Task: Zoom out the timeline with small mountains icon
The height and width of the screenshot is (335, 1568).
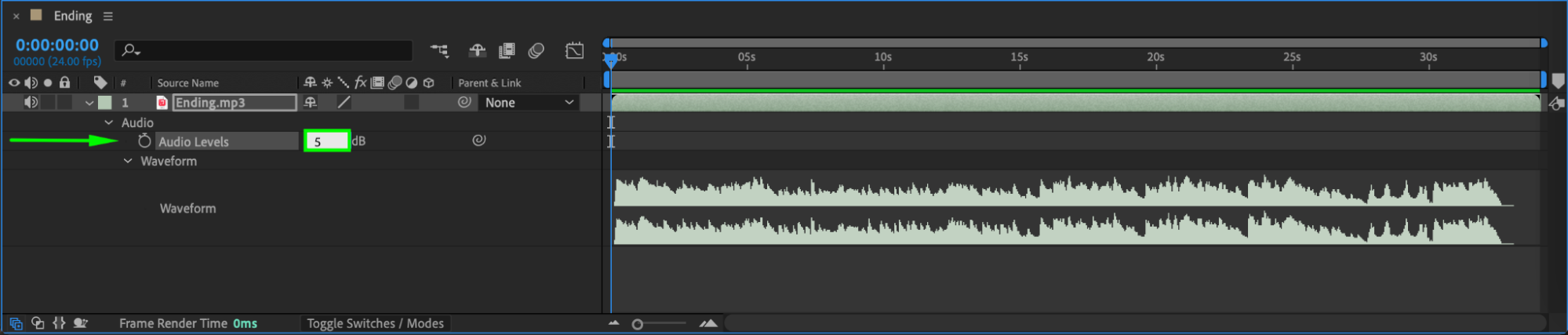Action: pyautogui.click(x=613, y=323)
